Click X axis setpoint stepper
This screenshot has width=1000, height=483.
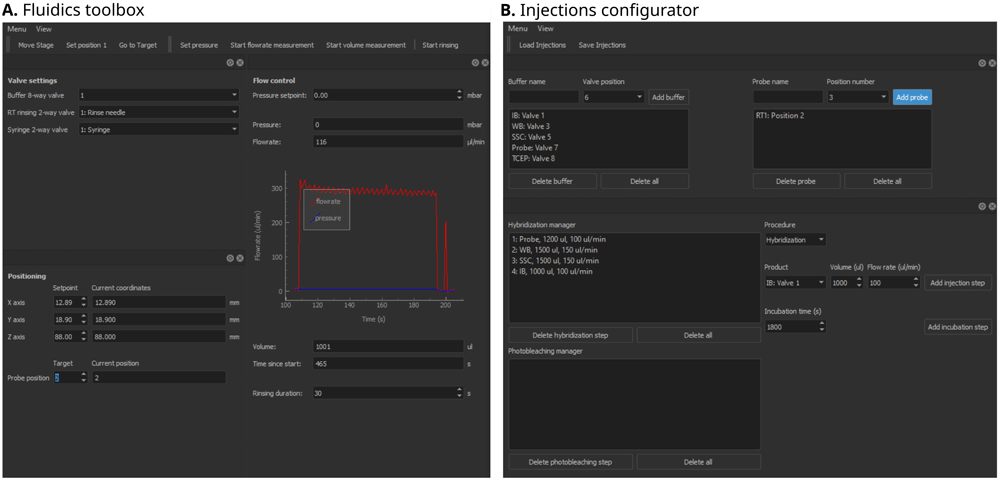[83, 302]
